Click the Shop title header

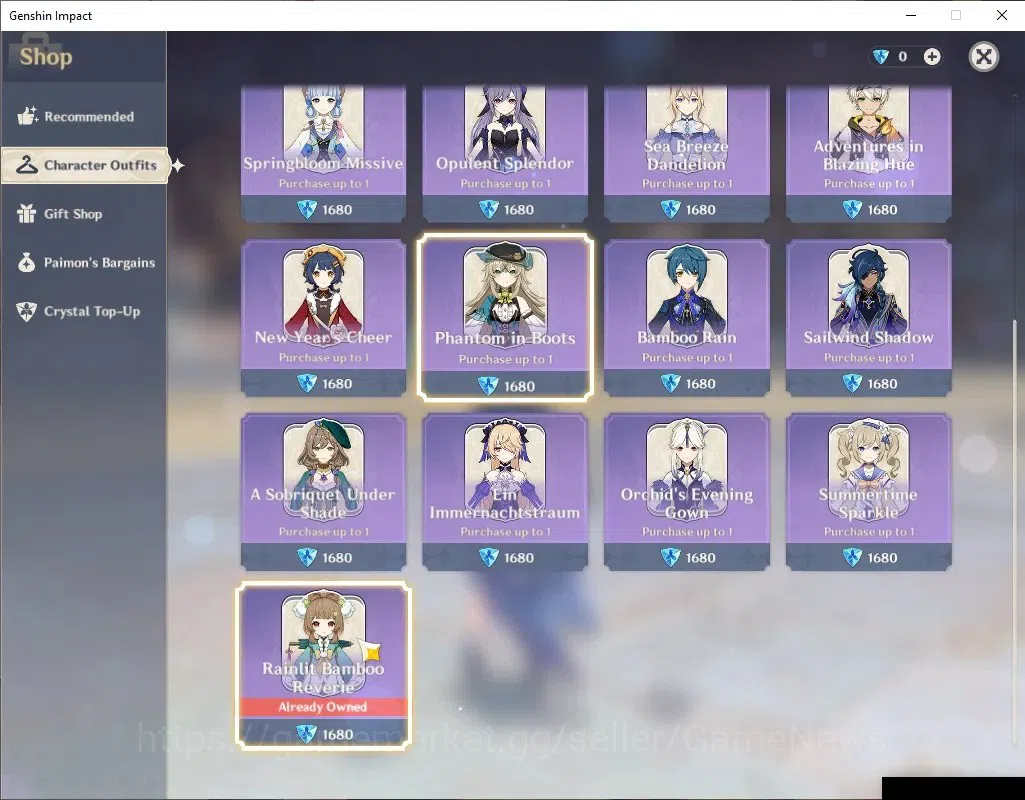coord(46,57)
